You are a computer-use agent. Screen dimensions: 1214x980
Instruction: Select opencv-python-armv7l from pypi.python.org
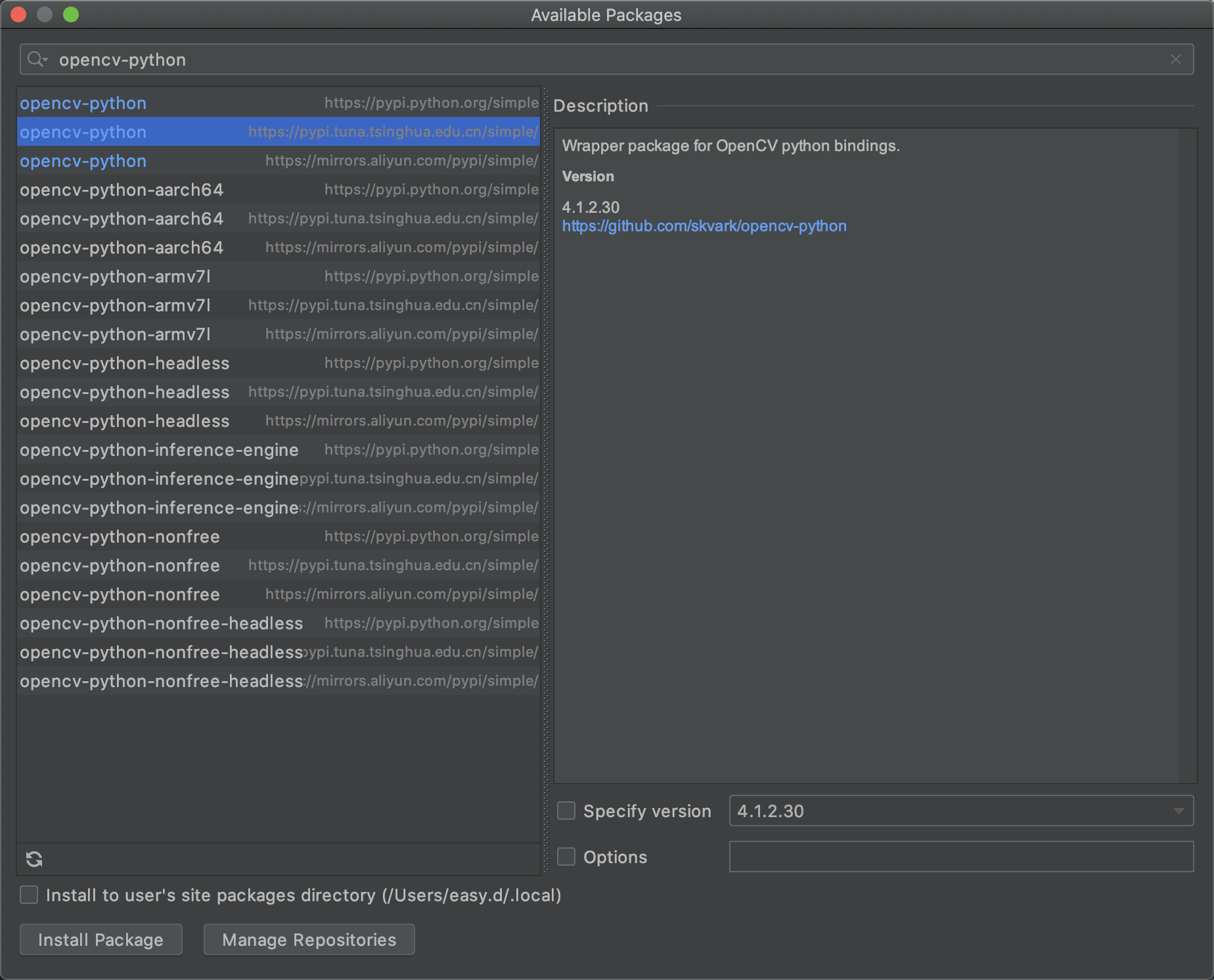[279, 276]
